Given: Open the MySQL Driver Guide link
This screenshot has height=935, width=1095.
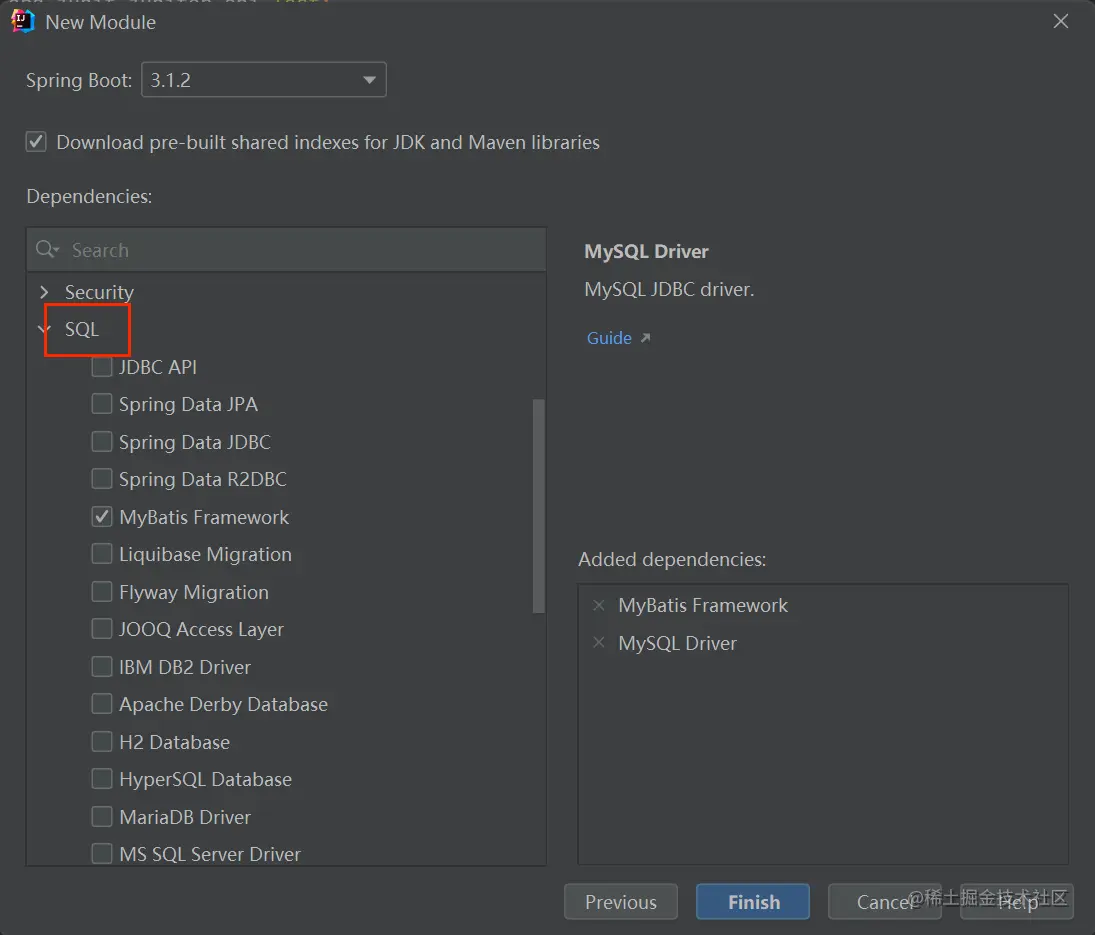Looking at the screenshot, I should 609,338.
